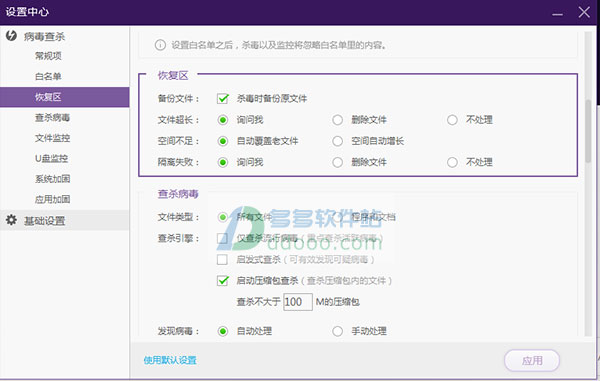Image resolution: width=600 pixels, height=381 pixels.
Task: Select 删除文件 for 文件超长
Action: (337, 120)
